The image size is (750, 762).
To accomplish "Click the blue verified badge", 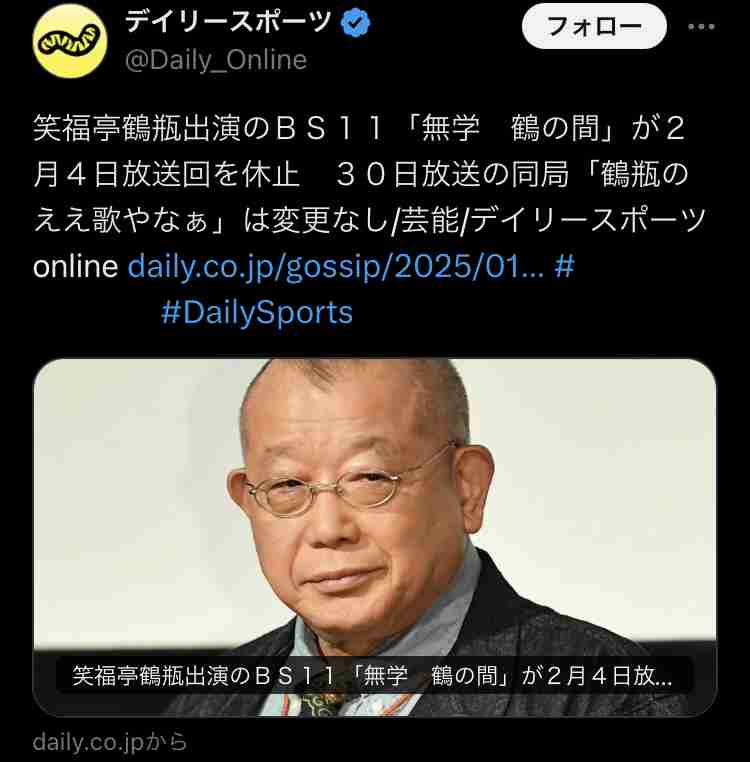I will tap(355, 22).
